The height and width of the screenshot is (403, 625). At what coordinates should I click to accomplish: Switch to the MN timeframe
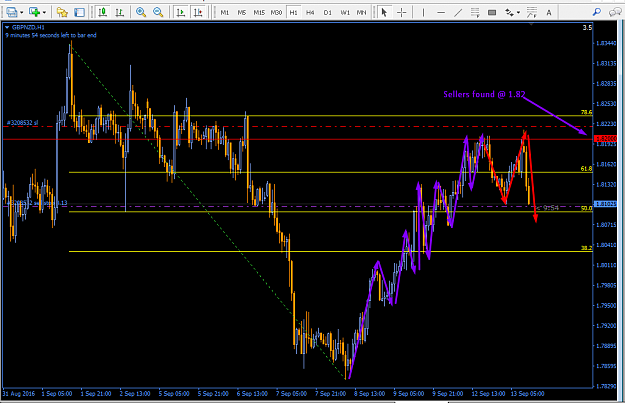(x=362, y=13)
